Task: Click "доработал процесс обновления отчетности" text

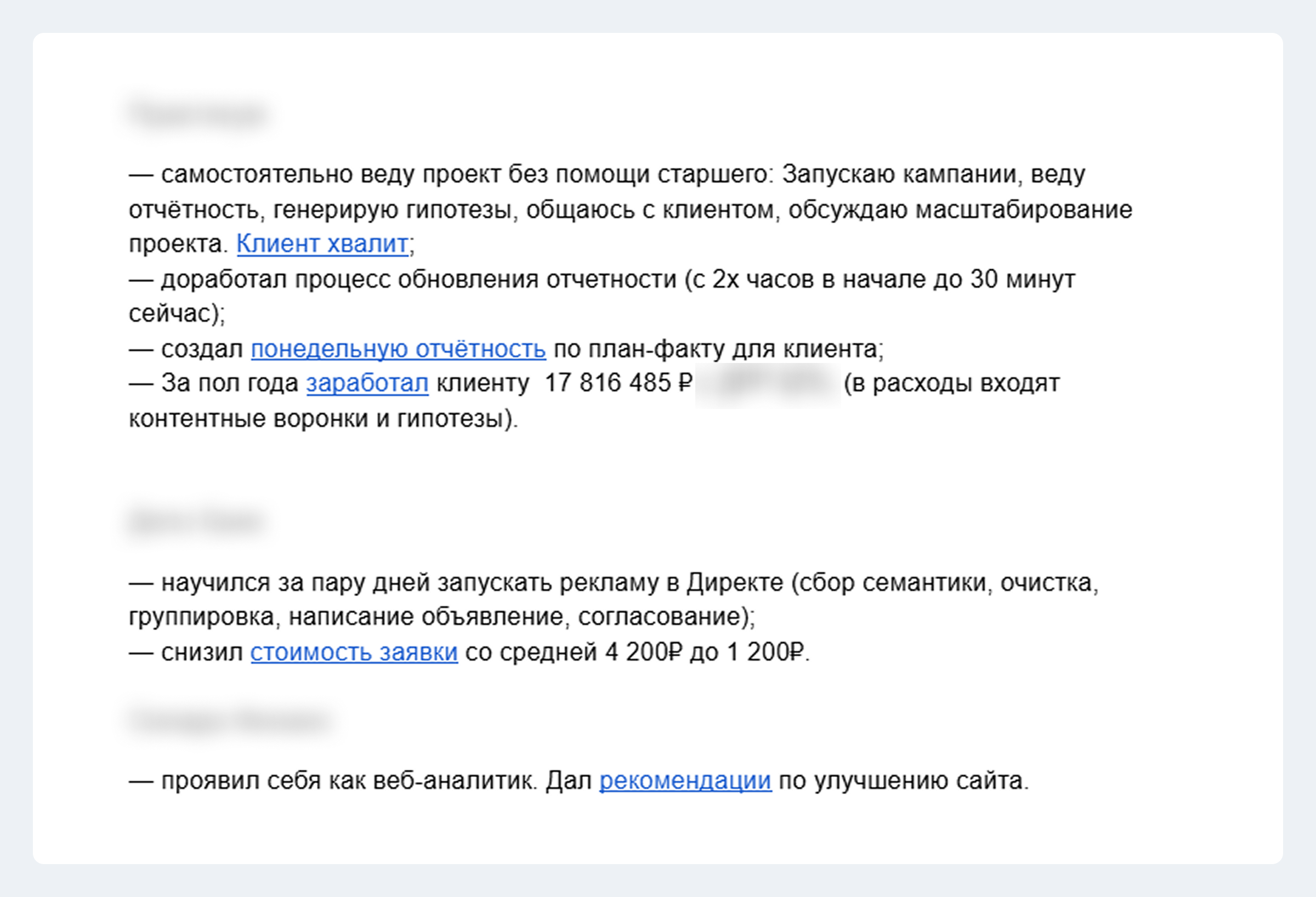Action: (418, 280)
